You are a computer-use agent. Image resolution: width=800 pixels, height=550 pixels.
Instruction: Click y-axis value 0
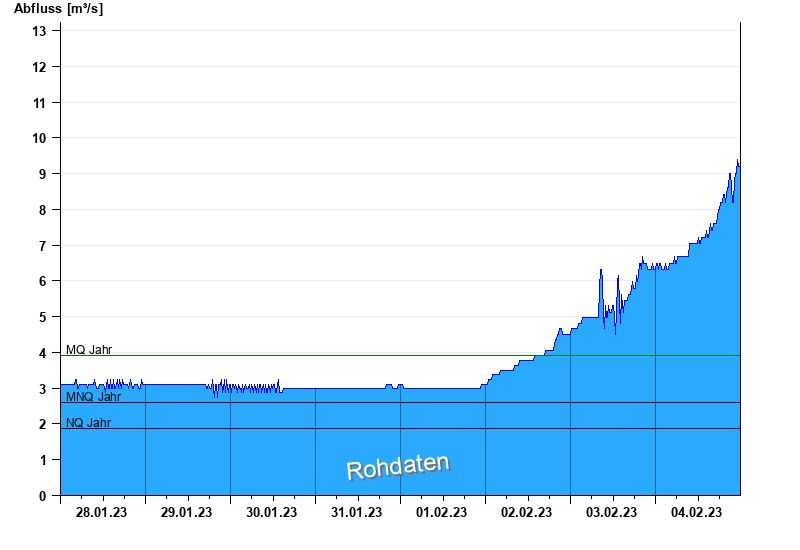[42, 496]
